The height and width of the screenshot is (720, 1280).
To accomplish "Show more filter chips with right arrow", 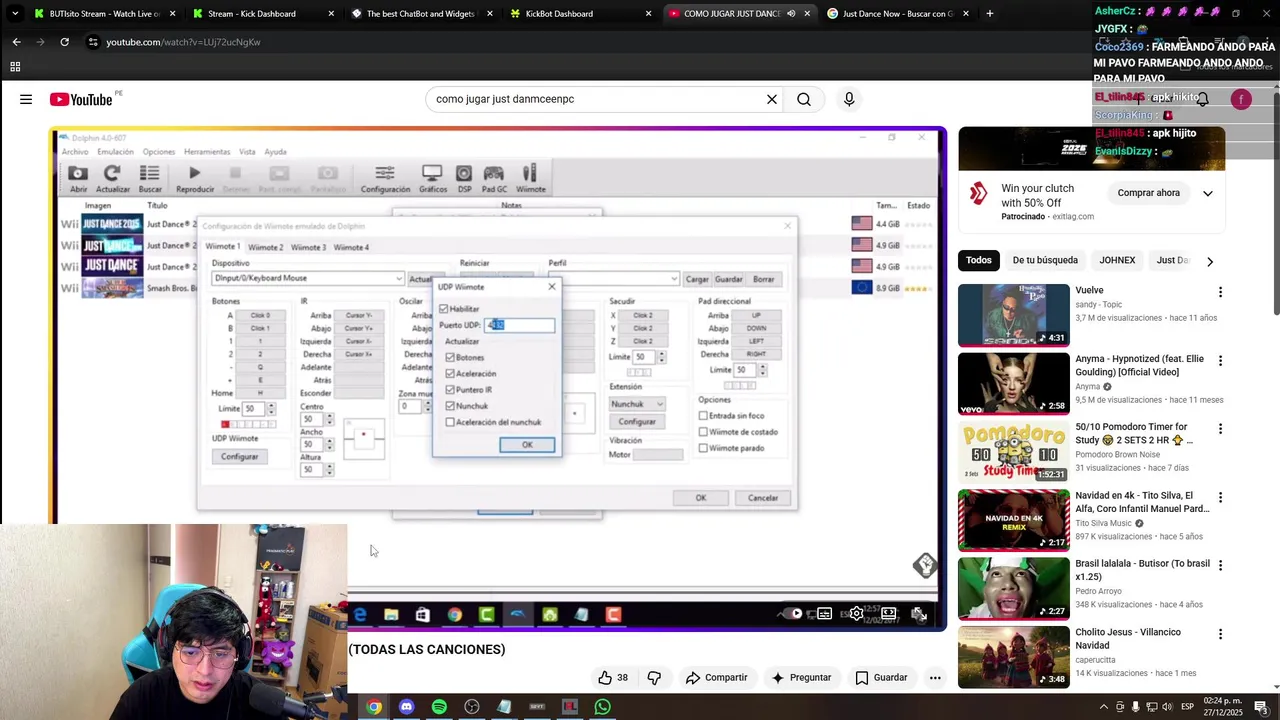I will (1210, 261).
